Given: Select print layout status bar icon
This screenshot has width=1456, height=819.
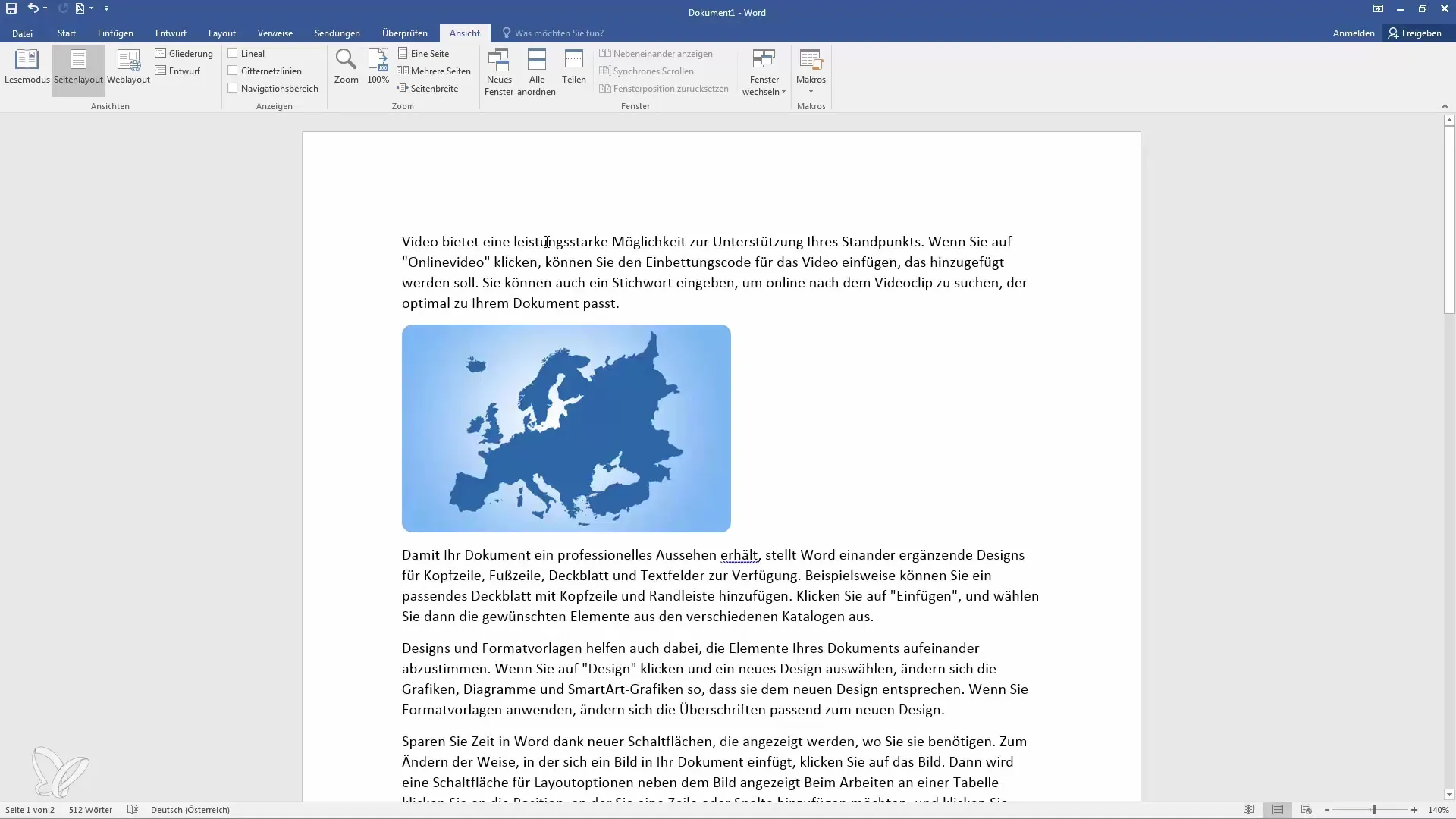Looking at the screenshot, I should pyautogui.click(x=1278, y=810).
